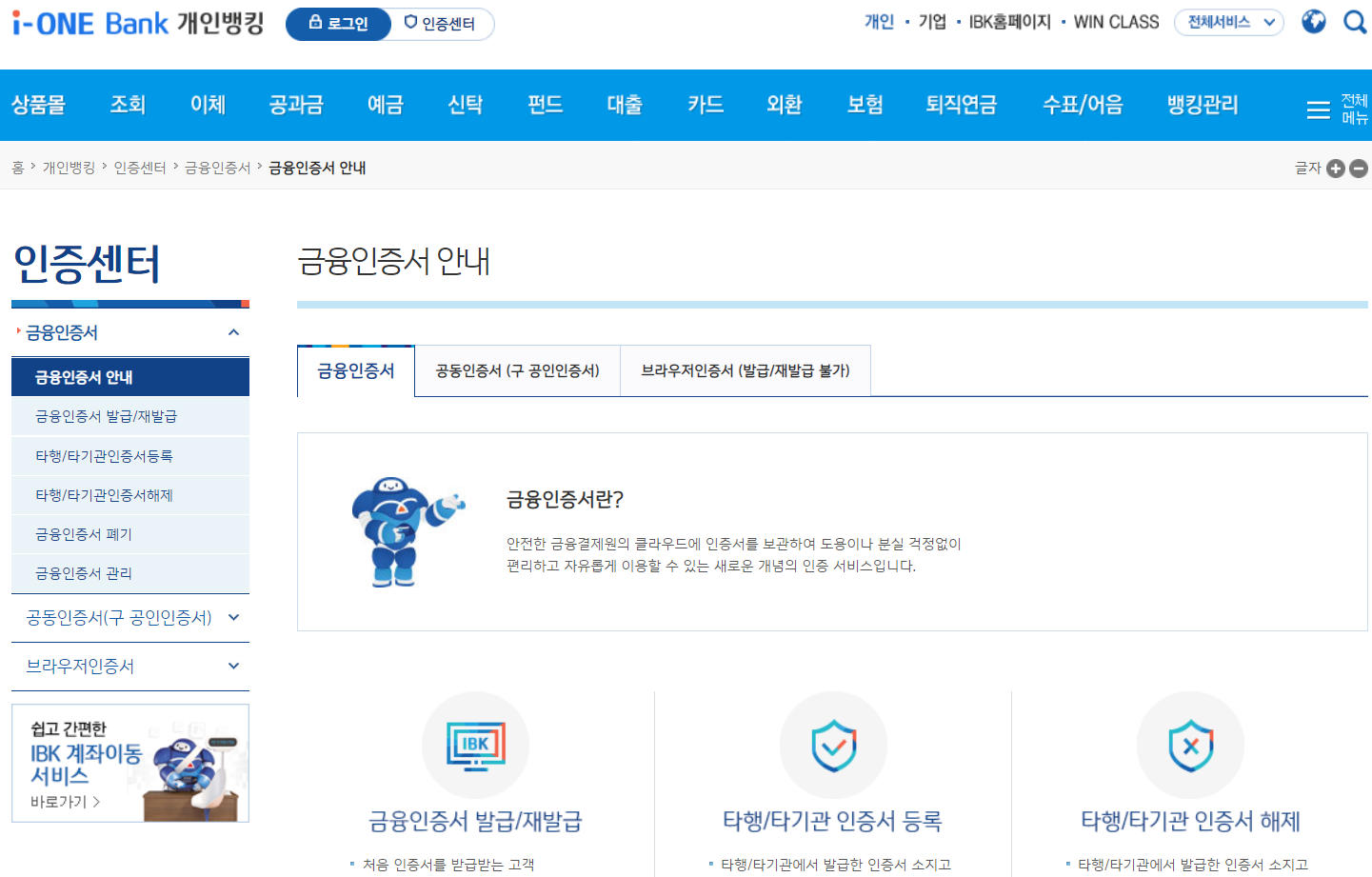Increase font size with plus icon
Viewport: 1372px width, 877px height.
pos(1336,169)
